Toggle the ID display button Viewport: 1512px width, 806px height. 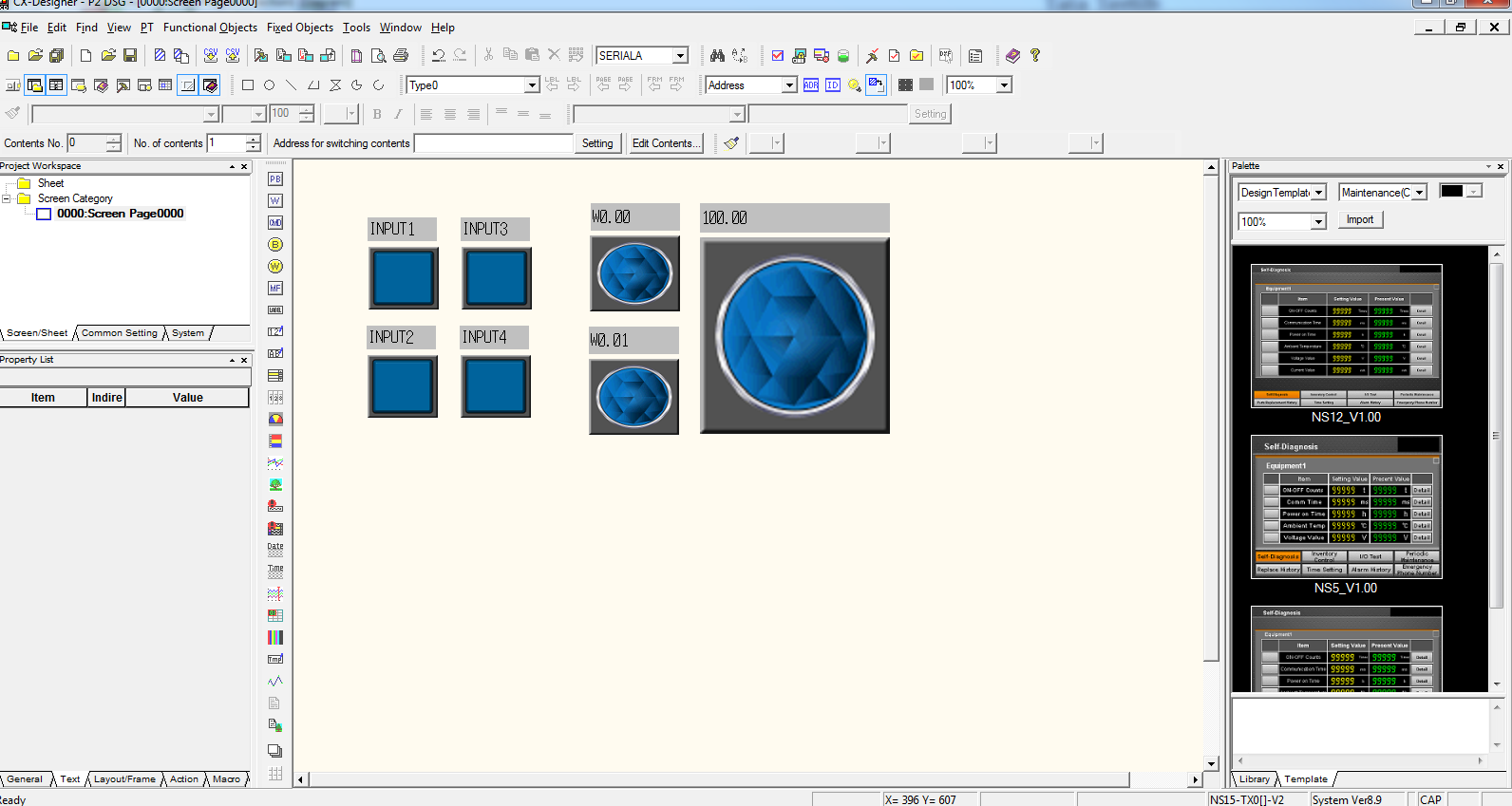[x=832, y=85]
